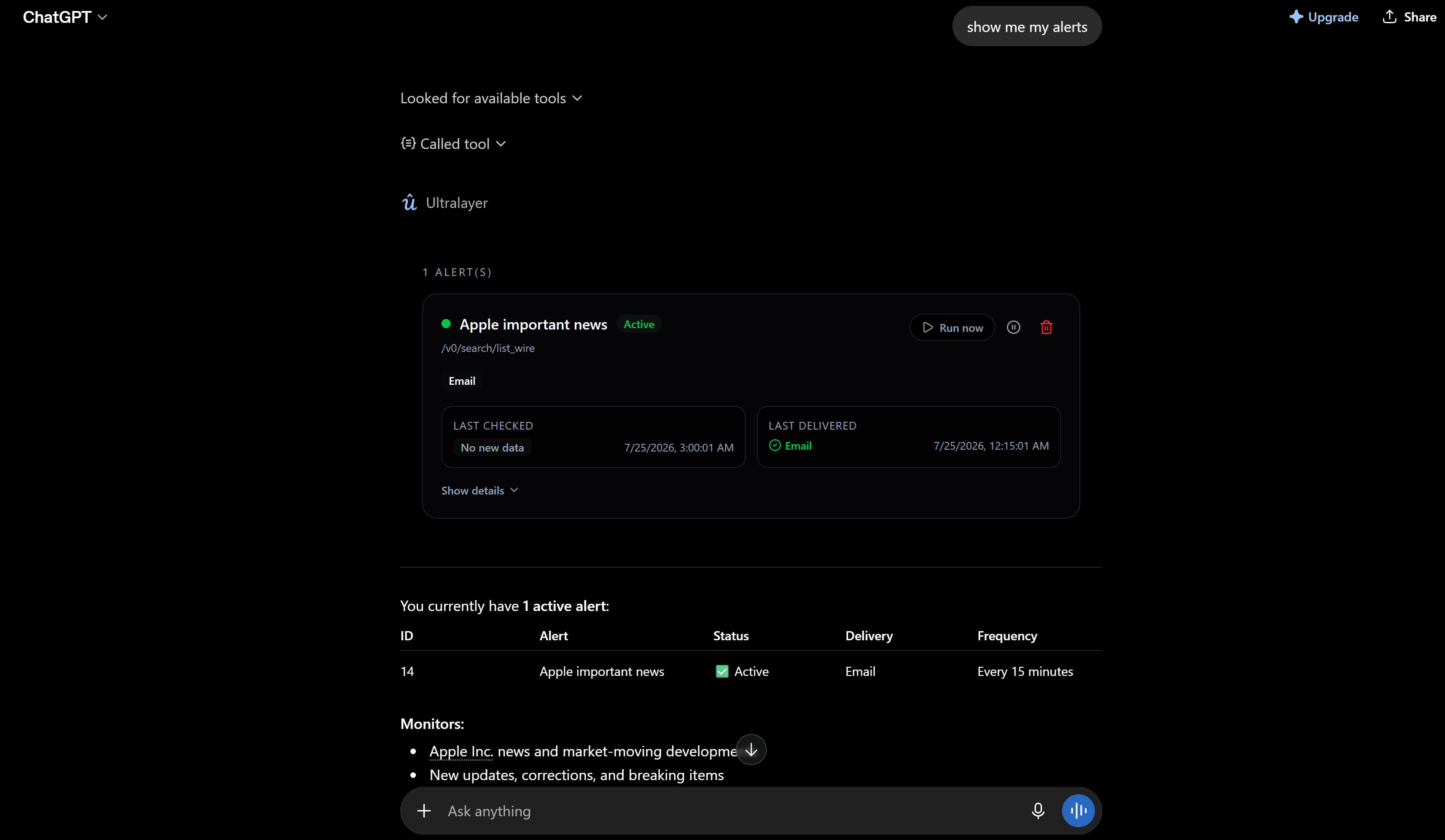Start voice dictation with microphone
Screen dimensions: 1445x840
1038,811
